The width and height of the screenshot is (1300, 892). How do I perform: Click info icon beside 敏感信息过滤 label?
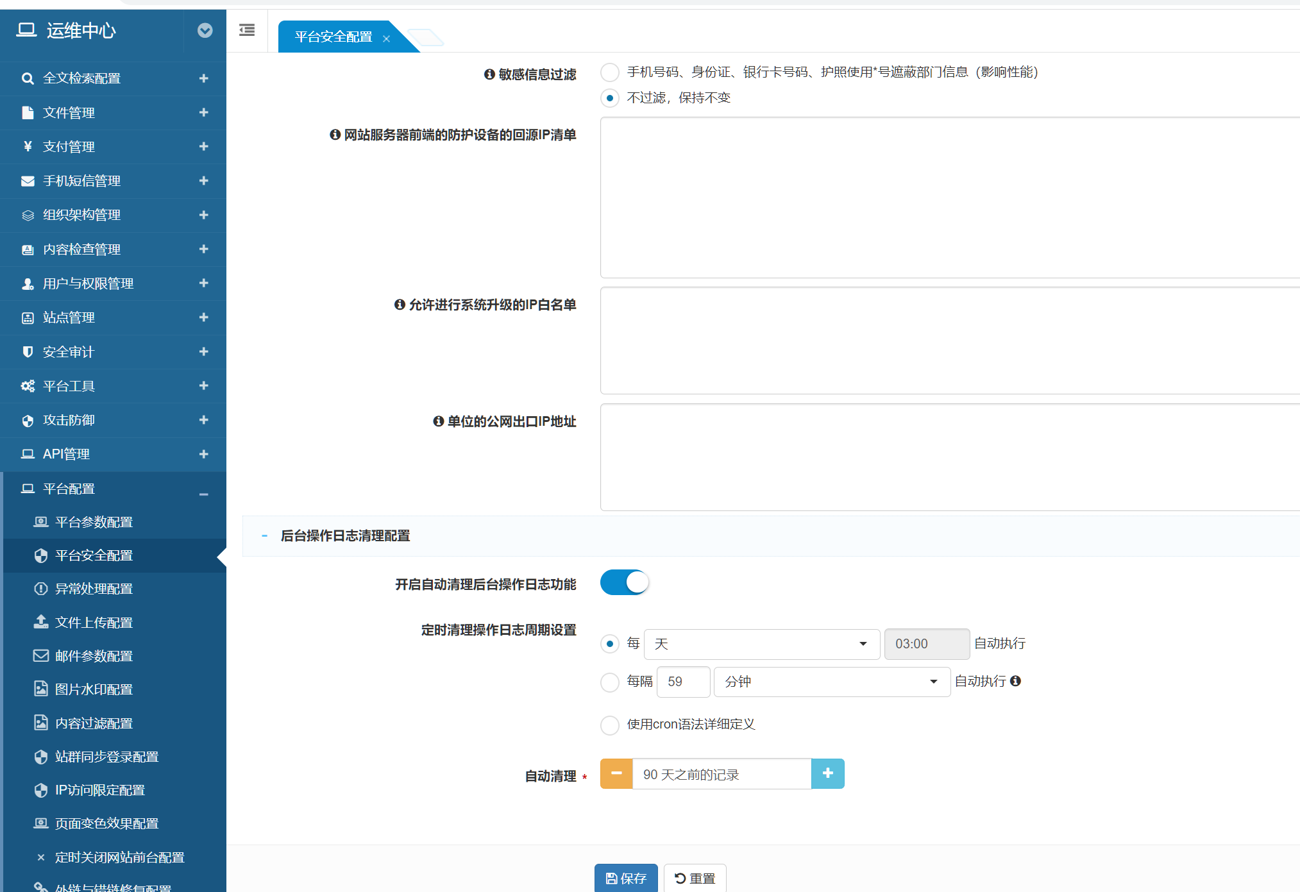click(489, 75)
